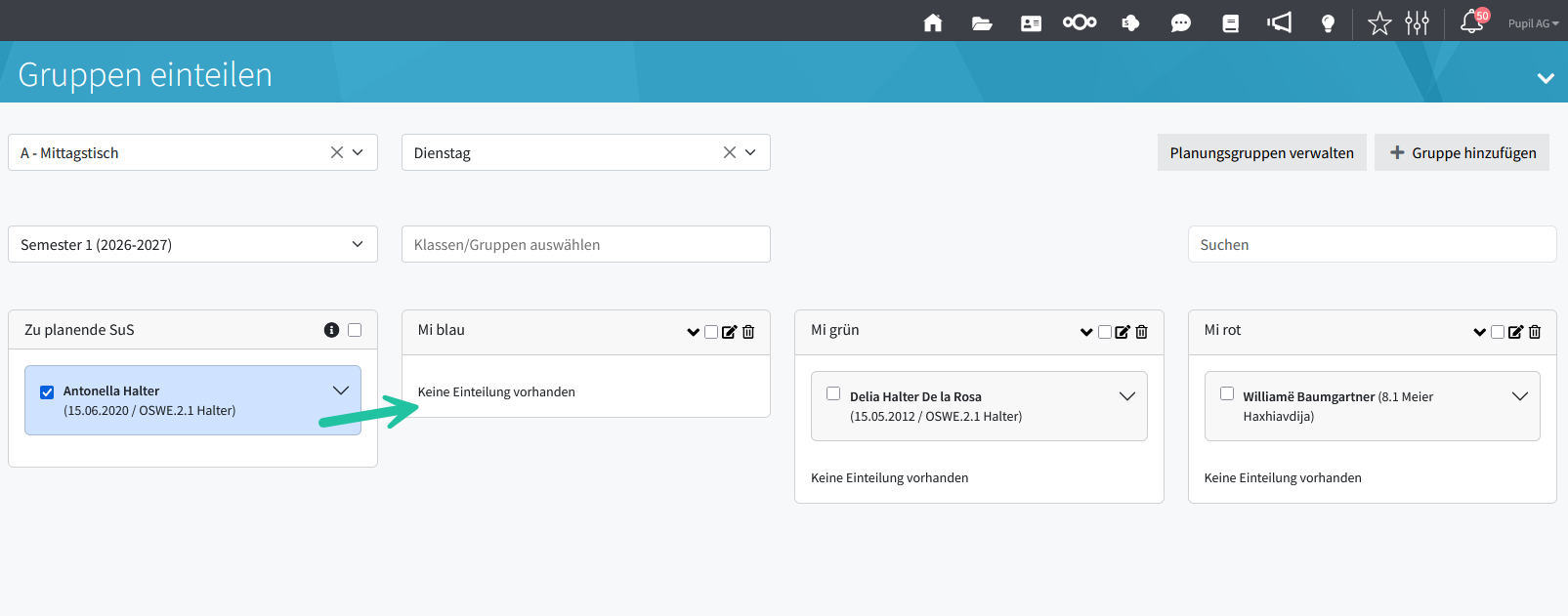Toggle the Mi rot group checkbox
1568x616 pixels.
coord(1498,332)
